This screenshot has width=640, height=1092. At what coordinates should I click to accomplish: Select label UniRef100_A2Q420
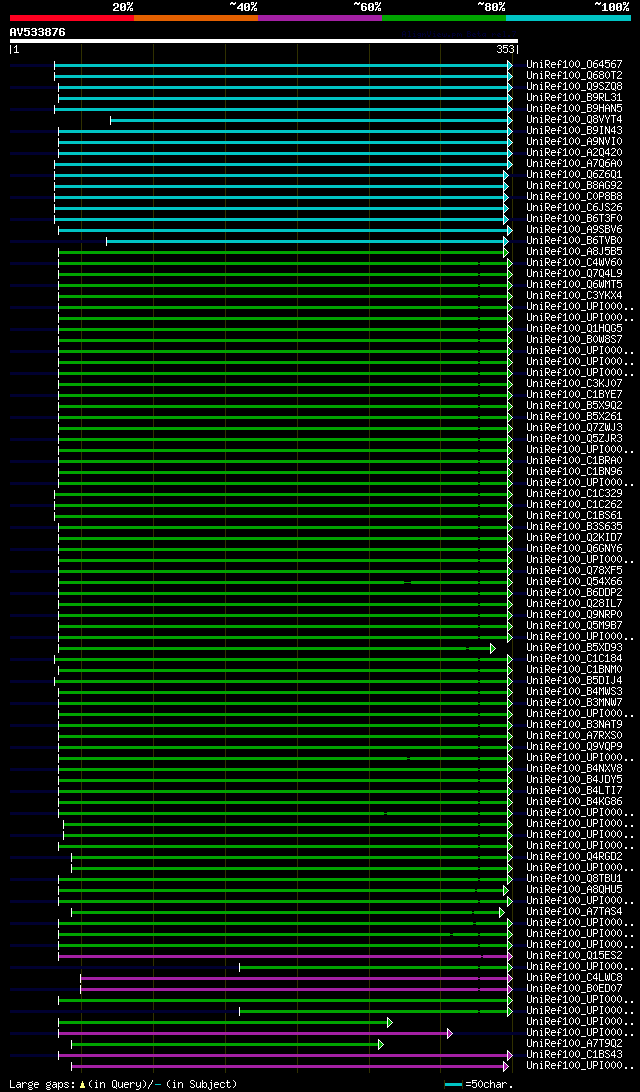(575, 153)
